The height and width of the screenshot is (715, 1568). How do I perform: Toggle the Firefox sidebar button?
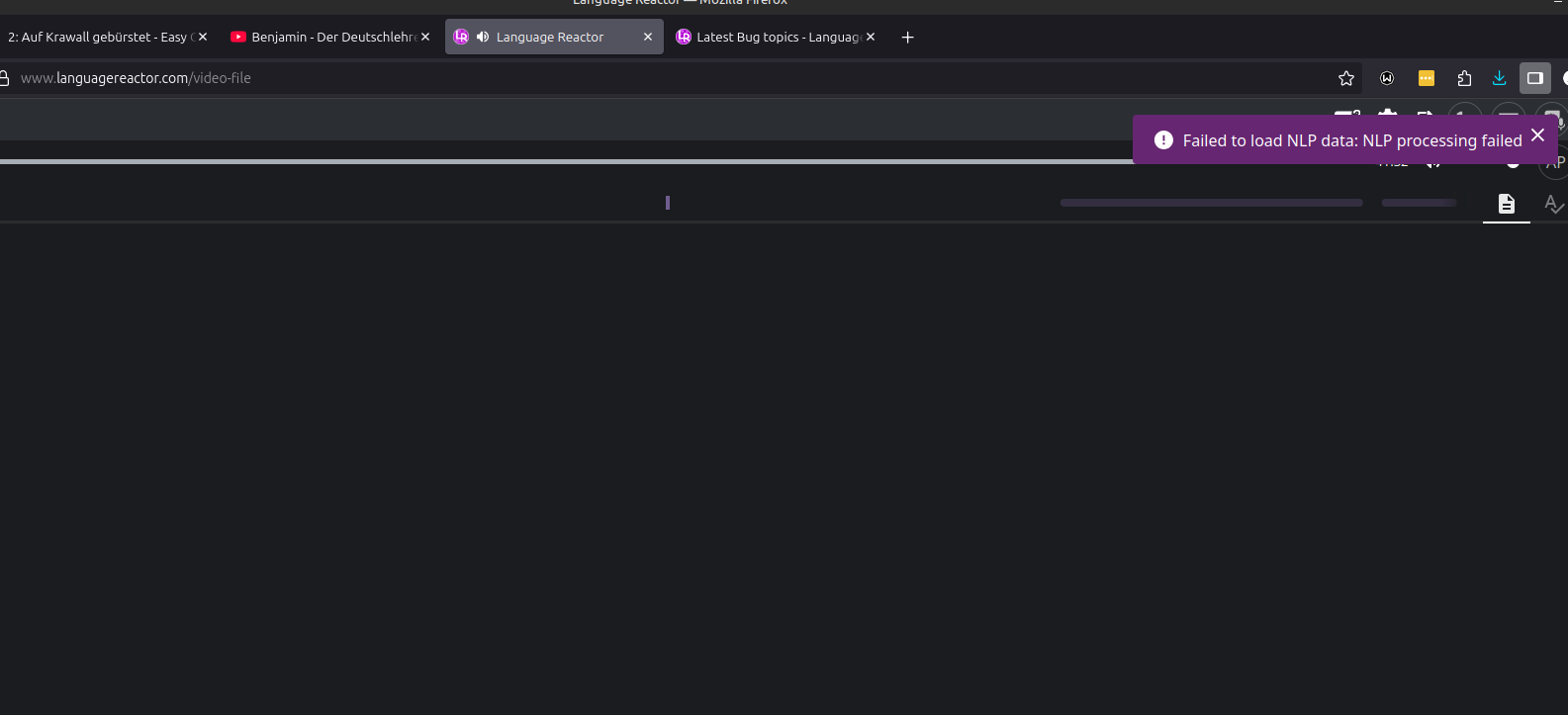[x=1535, y=78]
